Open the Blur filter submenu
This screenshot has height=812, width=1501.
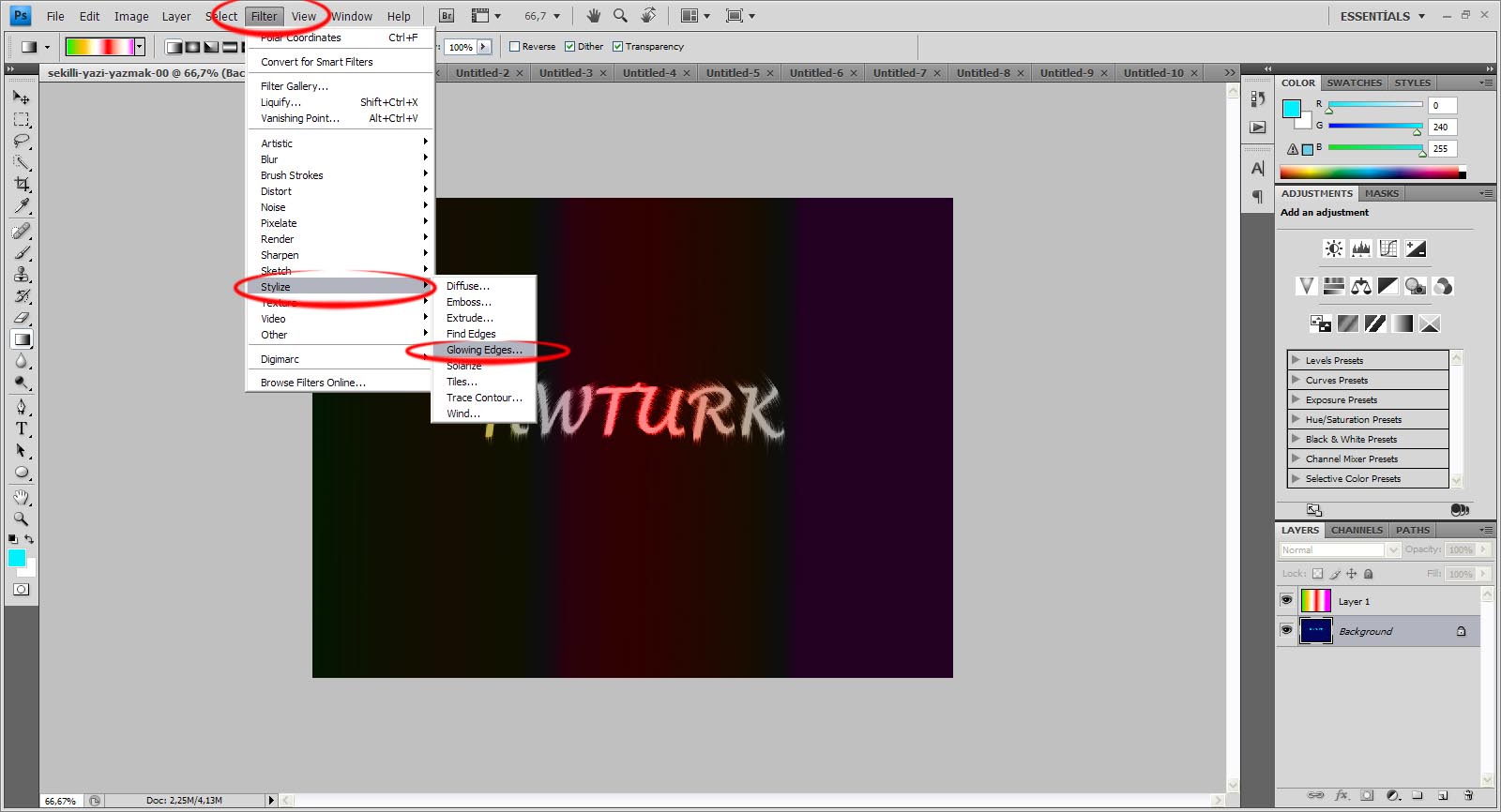pos(338,159)
